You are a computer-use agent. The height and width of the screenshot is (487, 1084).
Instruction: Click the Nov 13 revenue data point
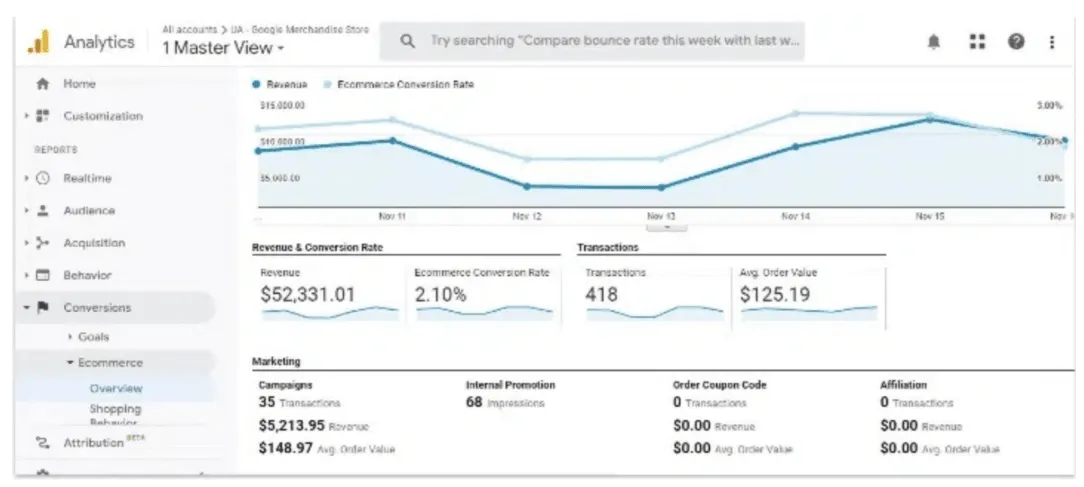pos(661,187)
